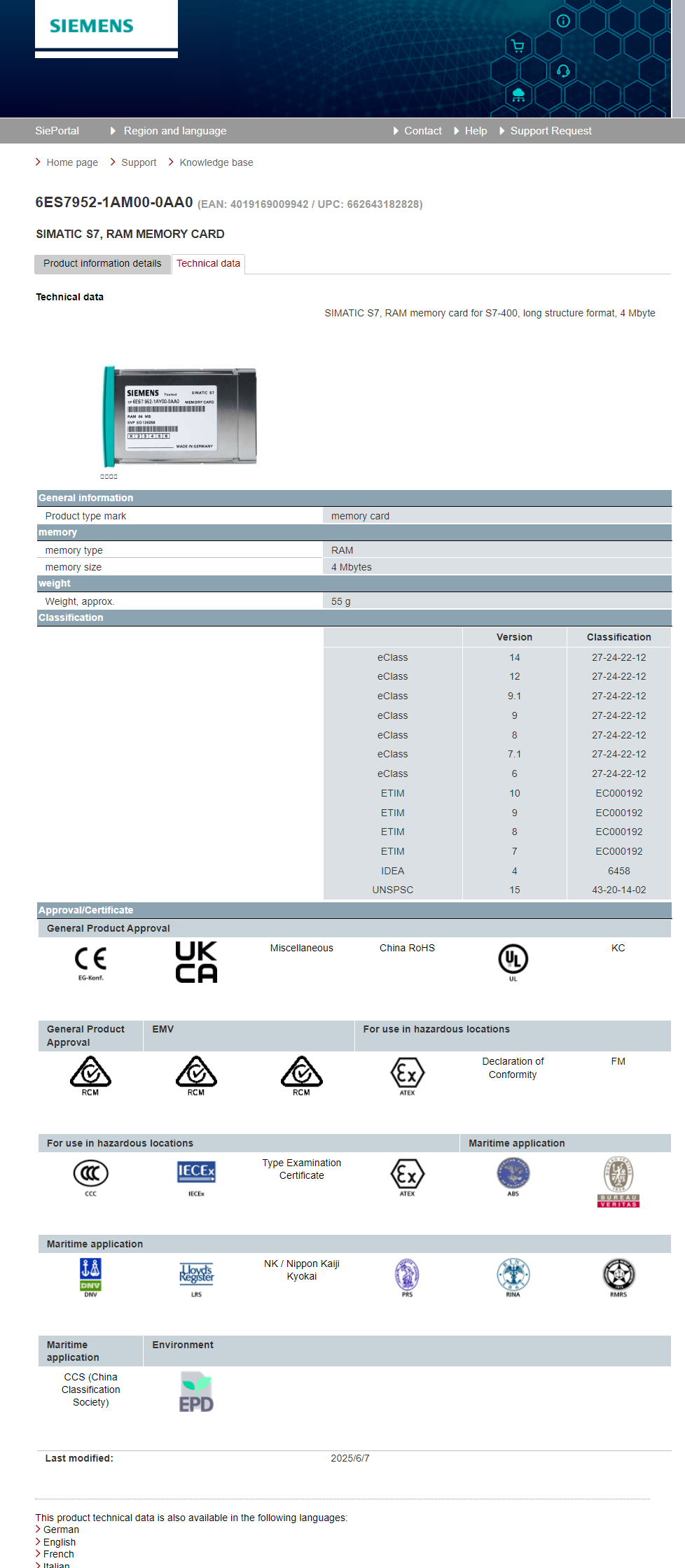685x1568 pixels.
Task: Click the Lloyd's Register logo
Action: 196,1275
